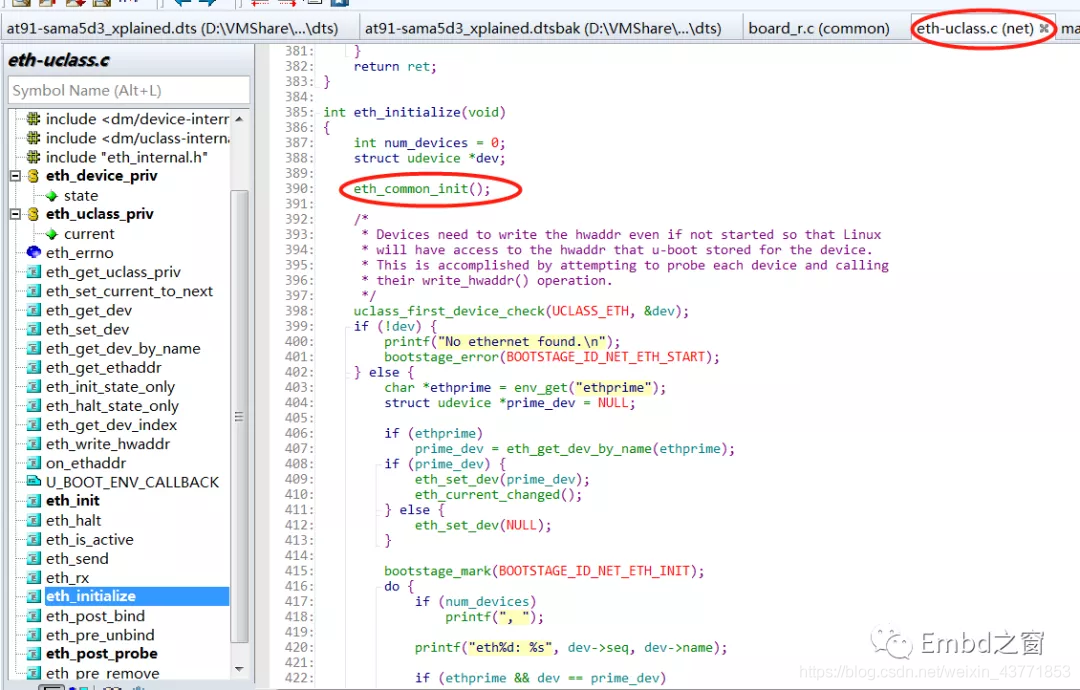Click the function icon beside eth_send

point(33,559)
